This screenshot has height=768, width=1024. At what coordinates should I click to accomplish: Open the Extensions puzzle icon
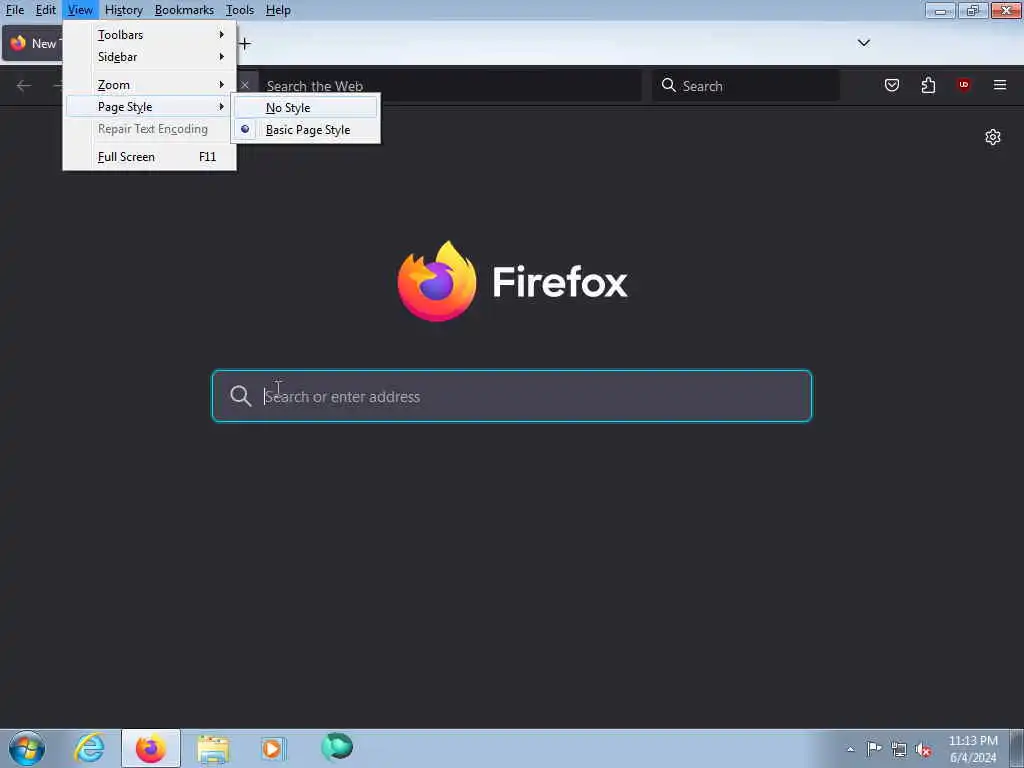click(x=928, y=85)
